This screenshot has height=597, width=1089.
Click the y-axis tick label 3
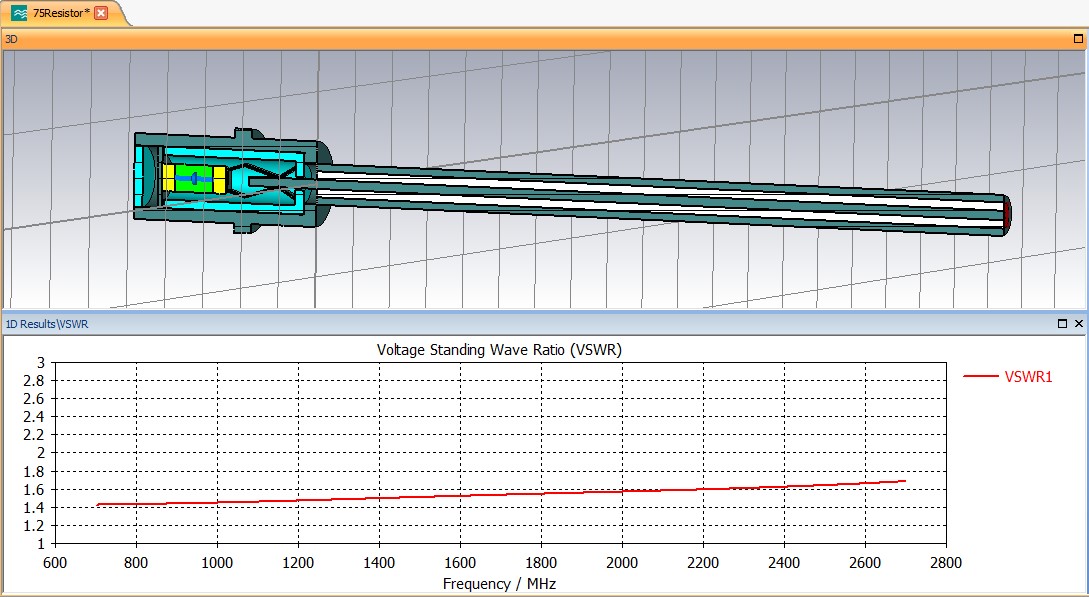(40, 362)
